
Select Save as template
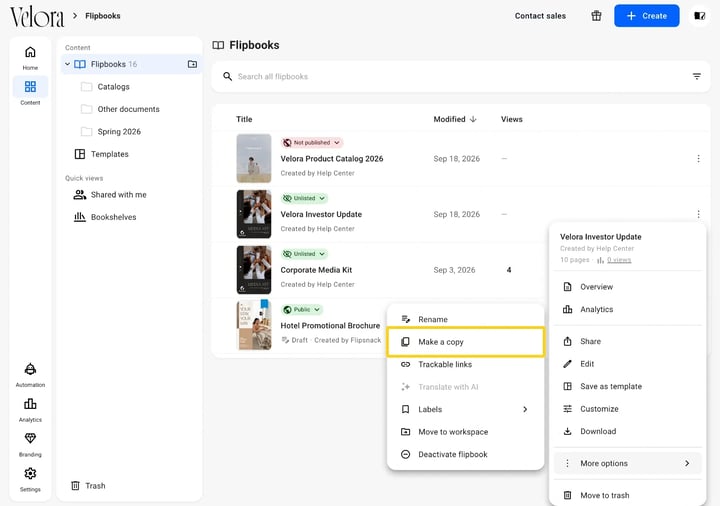pos(628,387)
